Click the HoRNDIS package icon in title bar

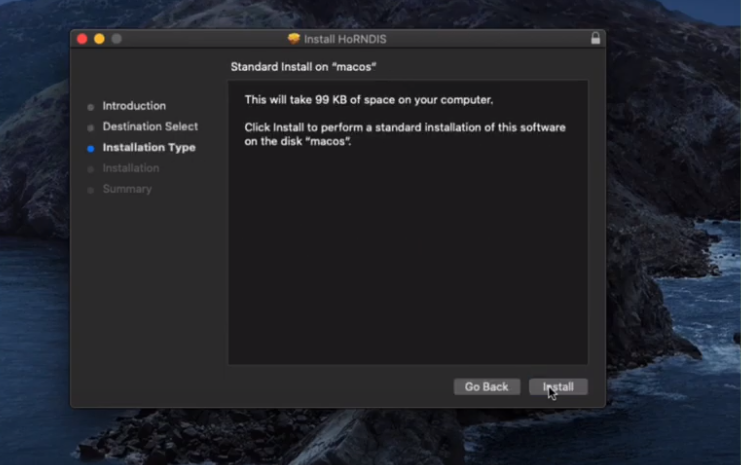[293, 39]
